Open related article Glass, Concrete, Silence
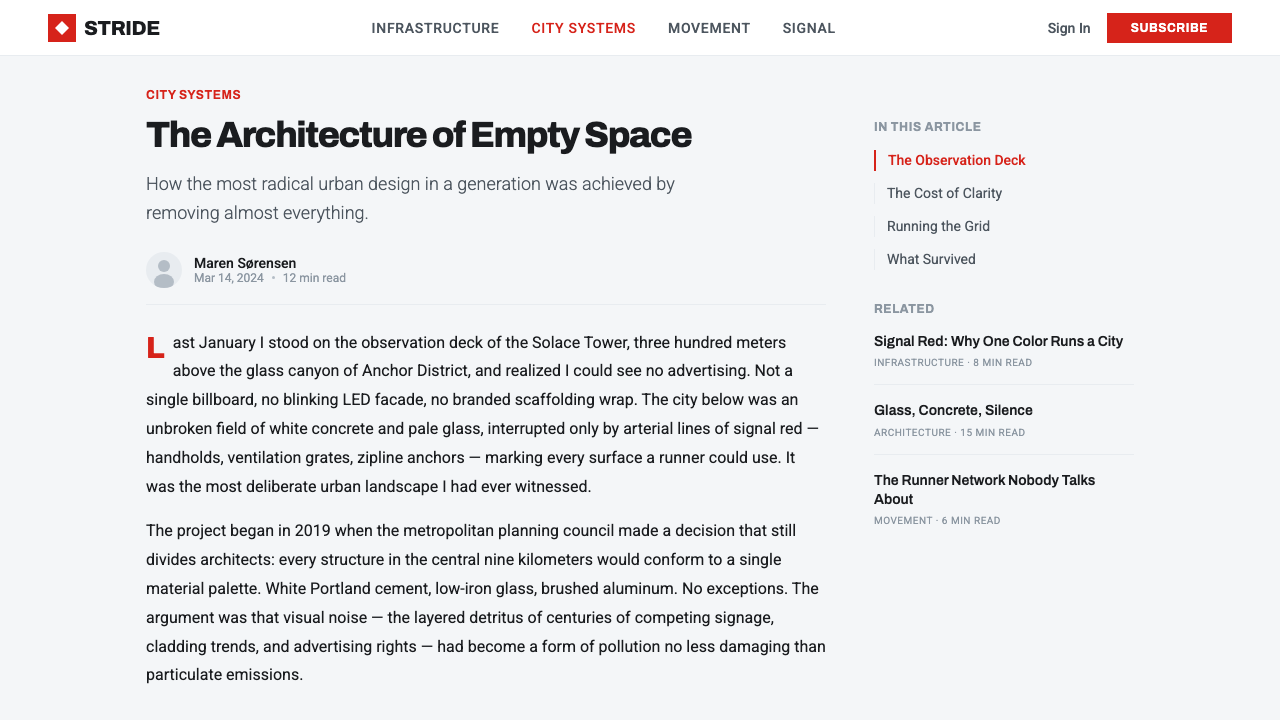 tap(953, 410)
